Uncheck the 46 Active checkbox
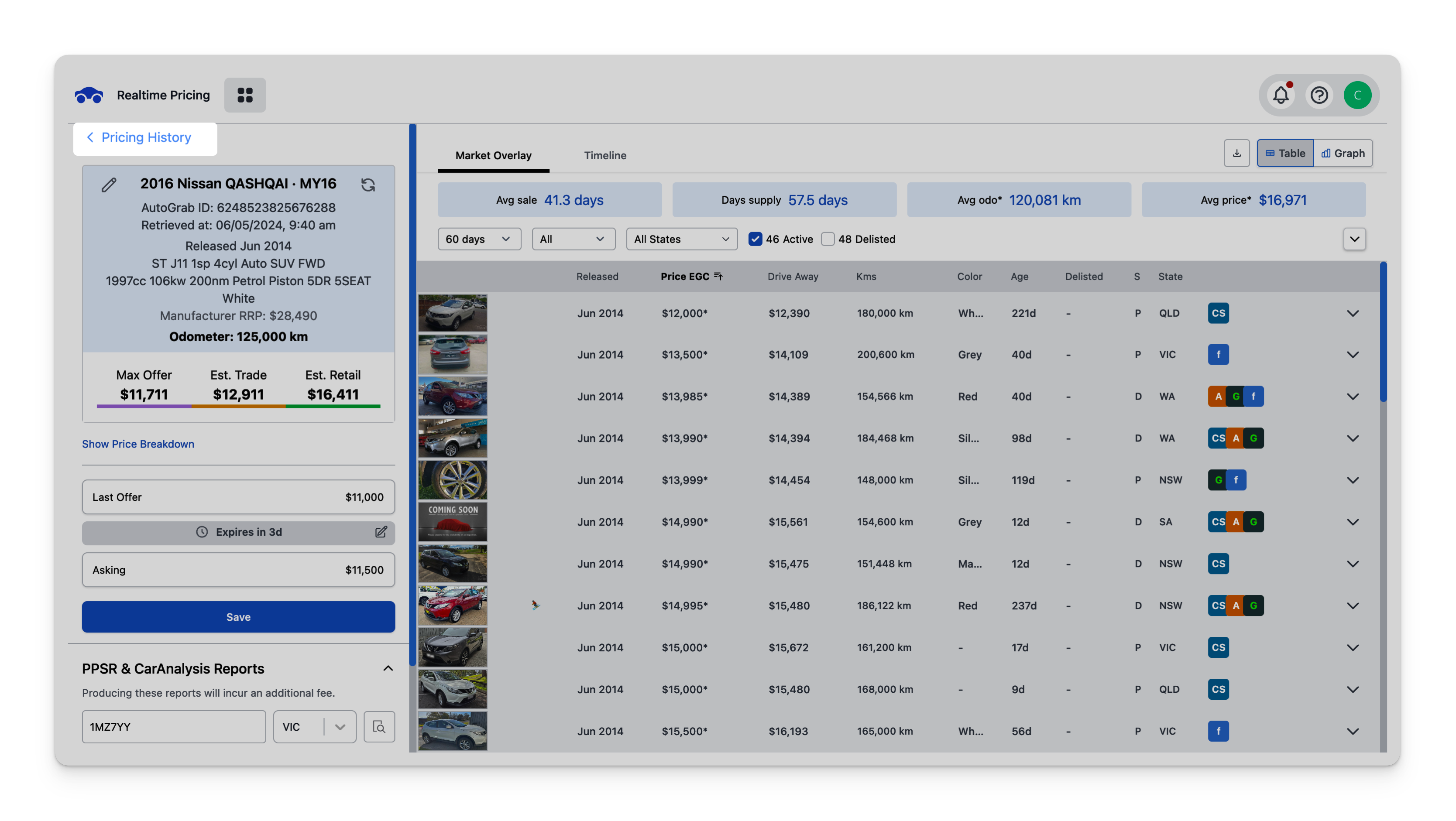The image size is (1456, 821). tap(755, 239)
